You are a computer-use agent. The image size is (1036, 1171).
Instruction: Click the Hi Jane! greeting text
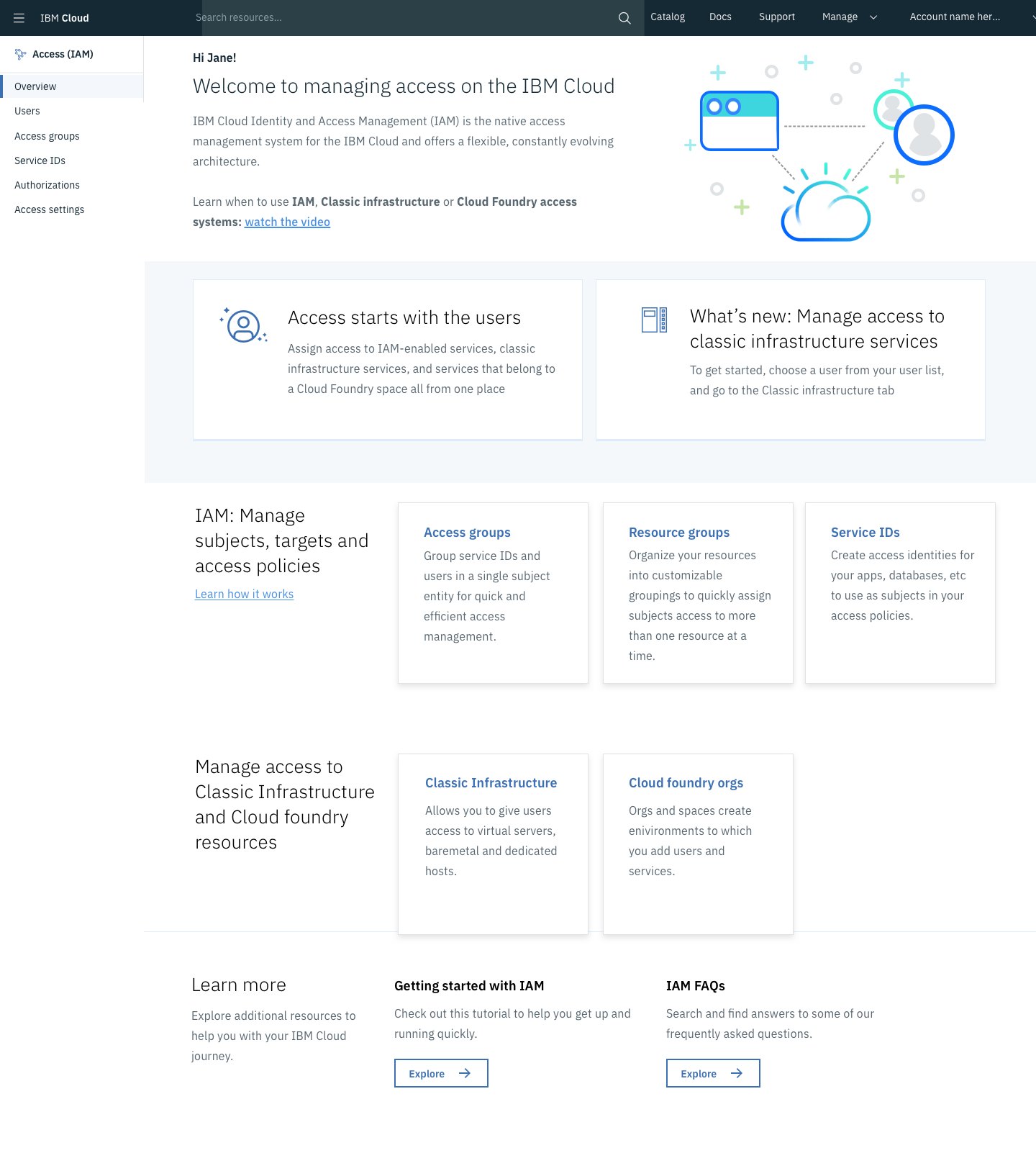click(214, 58)
